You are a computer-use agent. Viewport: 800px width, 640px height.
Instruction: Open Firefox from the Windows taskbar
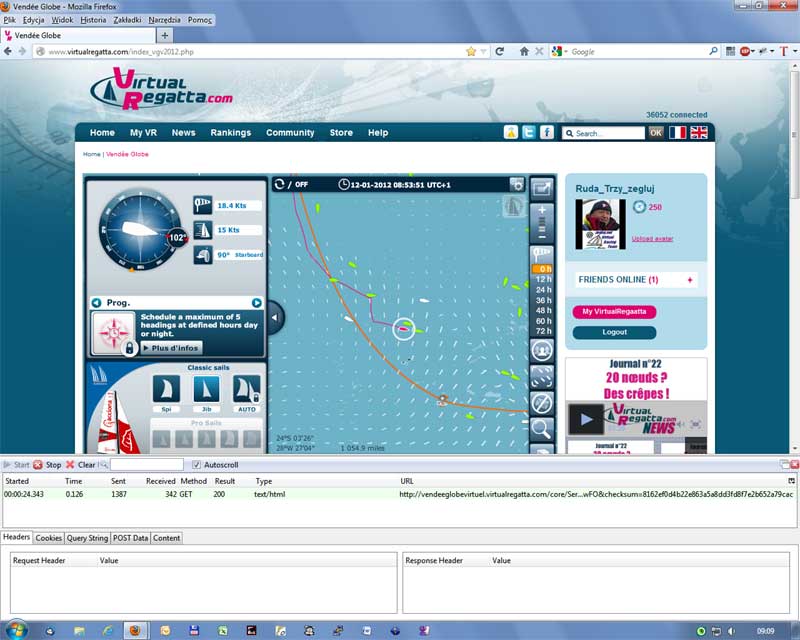pyautogui.click(x=135, y=631)
